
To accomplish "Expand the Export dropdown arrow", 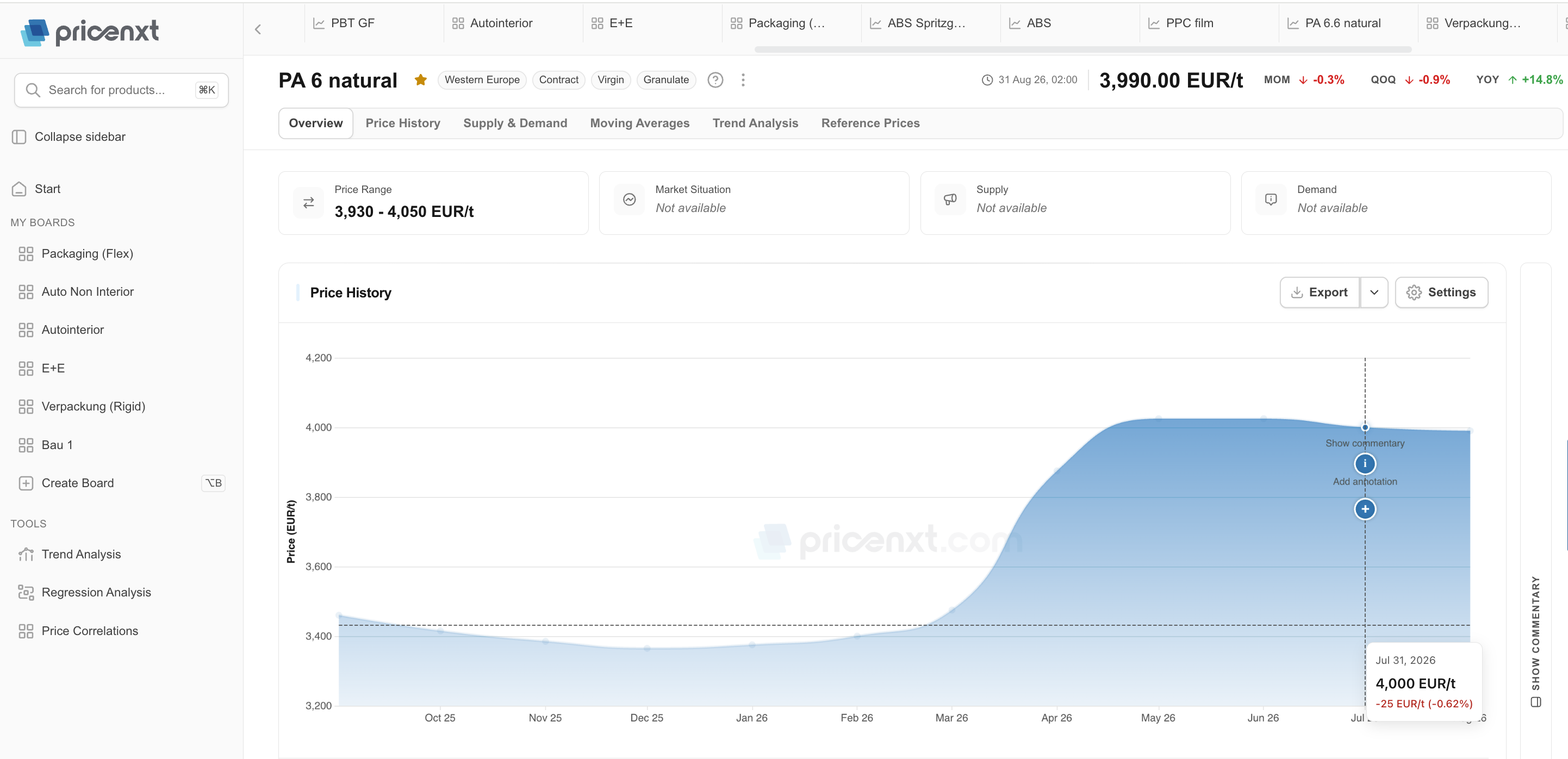I will (x=1374, y=293).
